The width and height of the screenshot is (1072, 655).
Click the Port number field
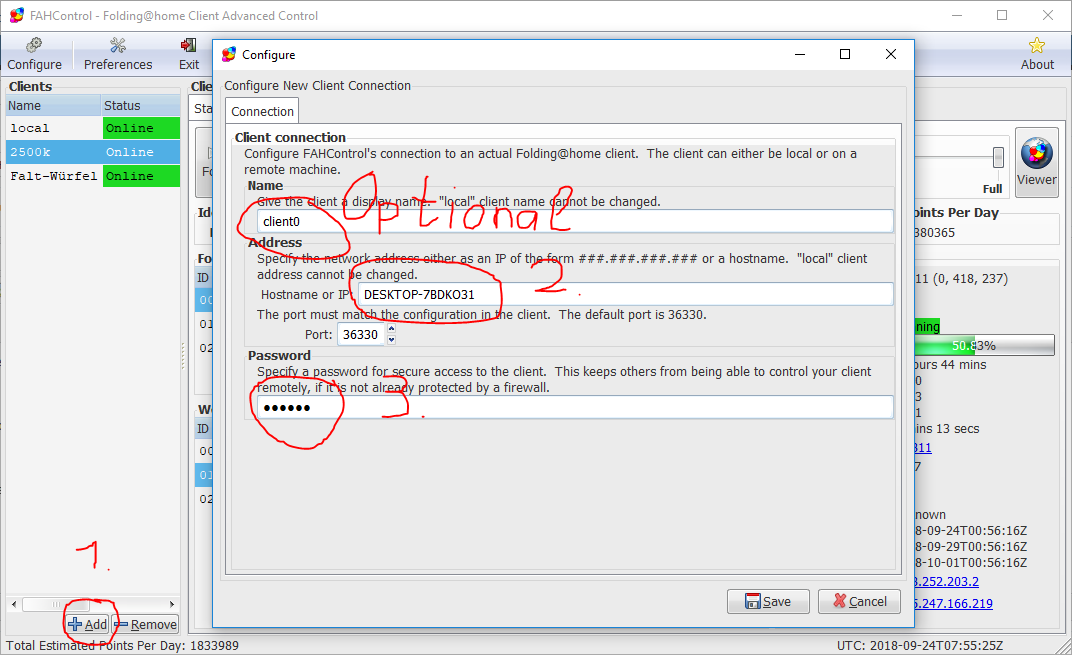pos(362,334)
